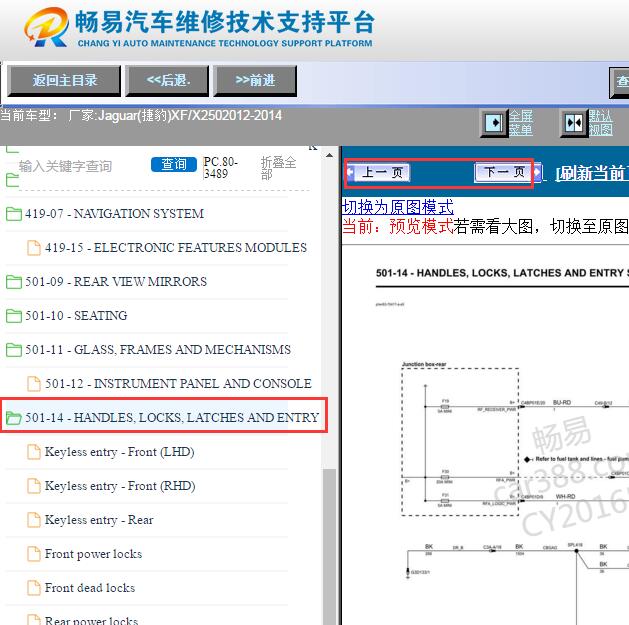Click the page icon of Front power locks
Image resolution: width=629 pixels, height=625 pixels.
(x=34, y=554)
